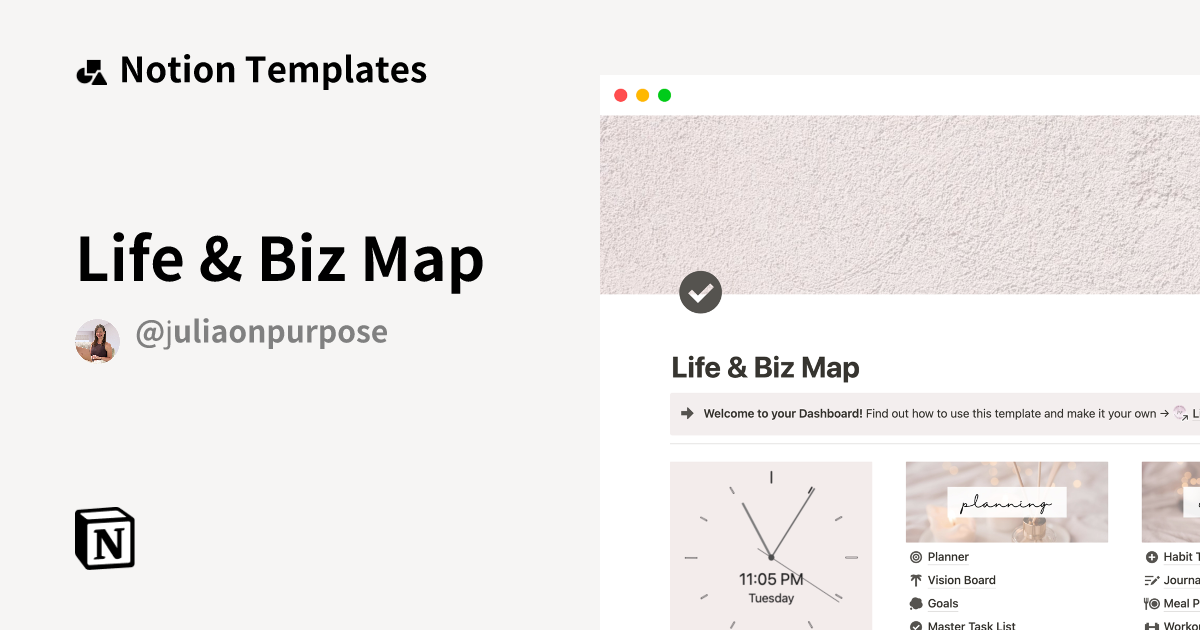Screen dimensions: 1200x630
Task: Open the Planner page link
Action: click(x=948, y=557)
